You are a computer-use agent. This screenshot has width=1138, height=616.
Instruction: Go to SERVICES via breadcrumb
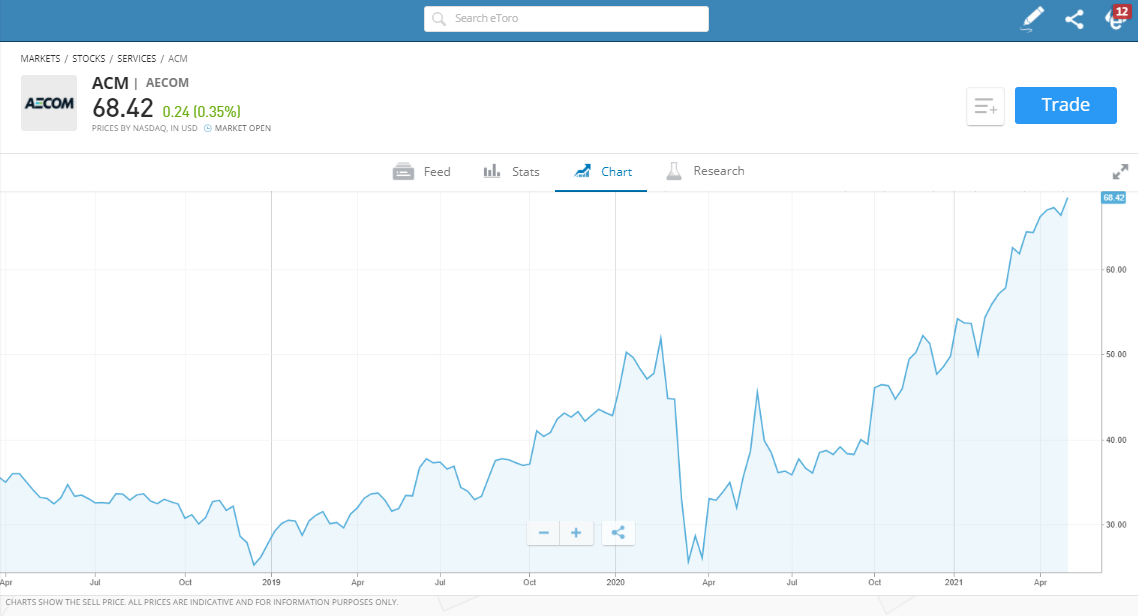tap(136, 58)
